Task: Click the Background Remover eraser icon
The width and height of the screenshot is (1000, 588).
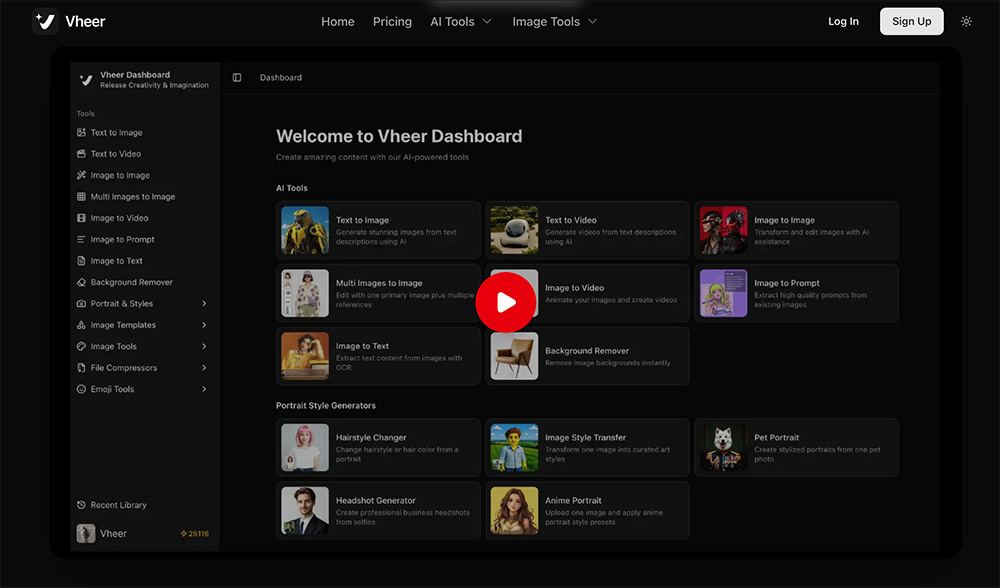Action: point(81,282)
